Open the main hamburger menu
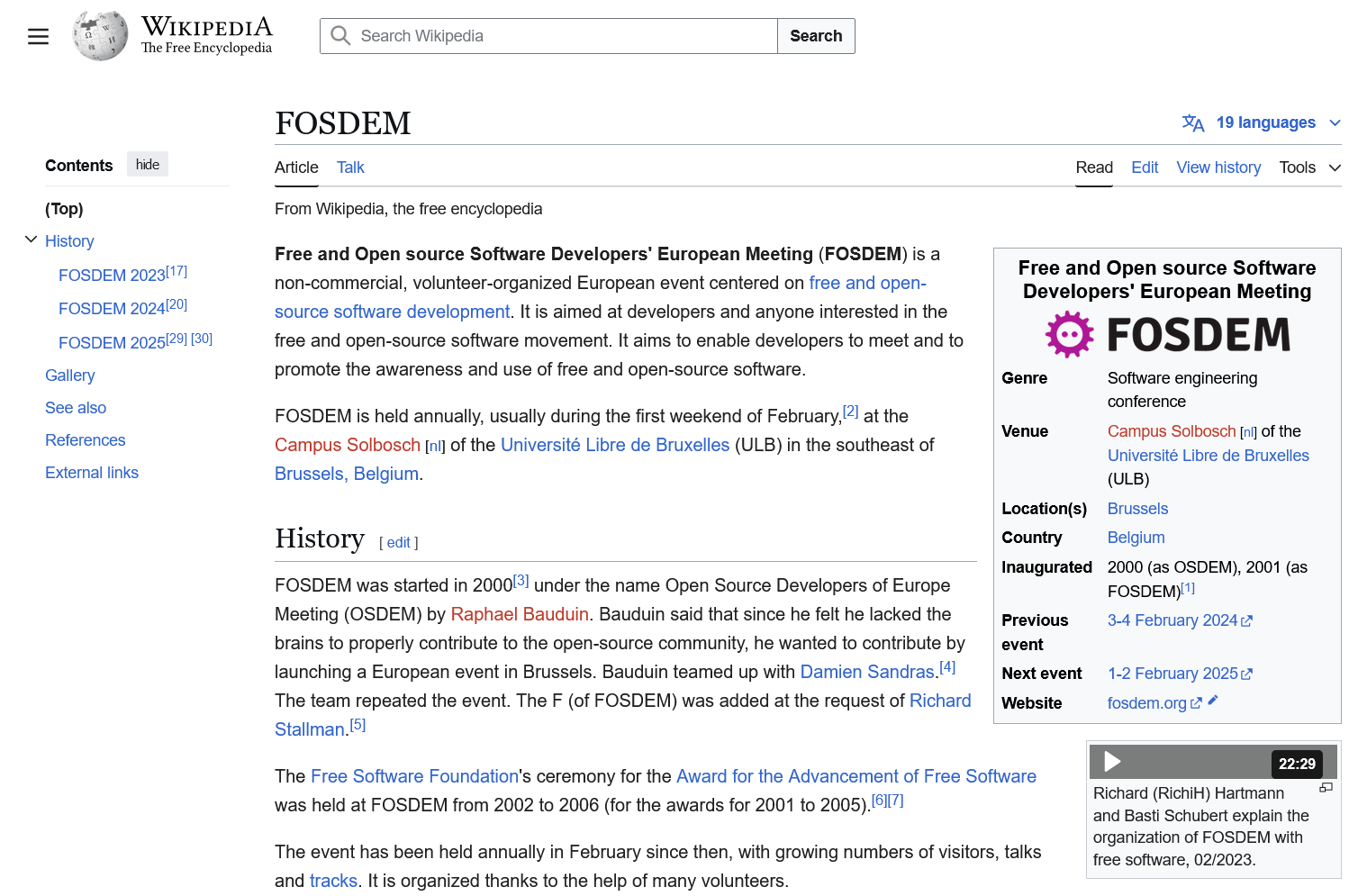Screen dimensions: 1358x896 pos(38,36)
